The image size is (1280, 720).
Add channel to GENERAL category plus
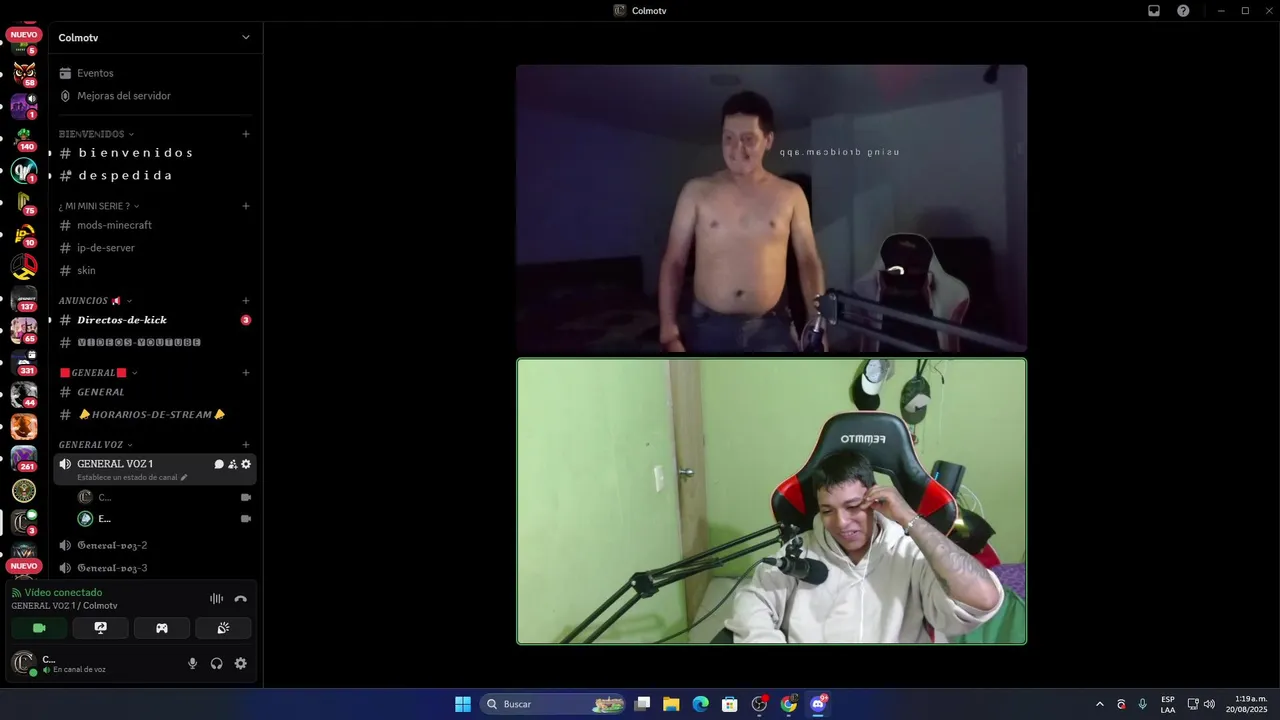246,373
